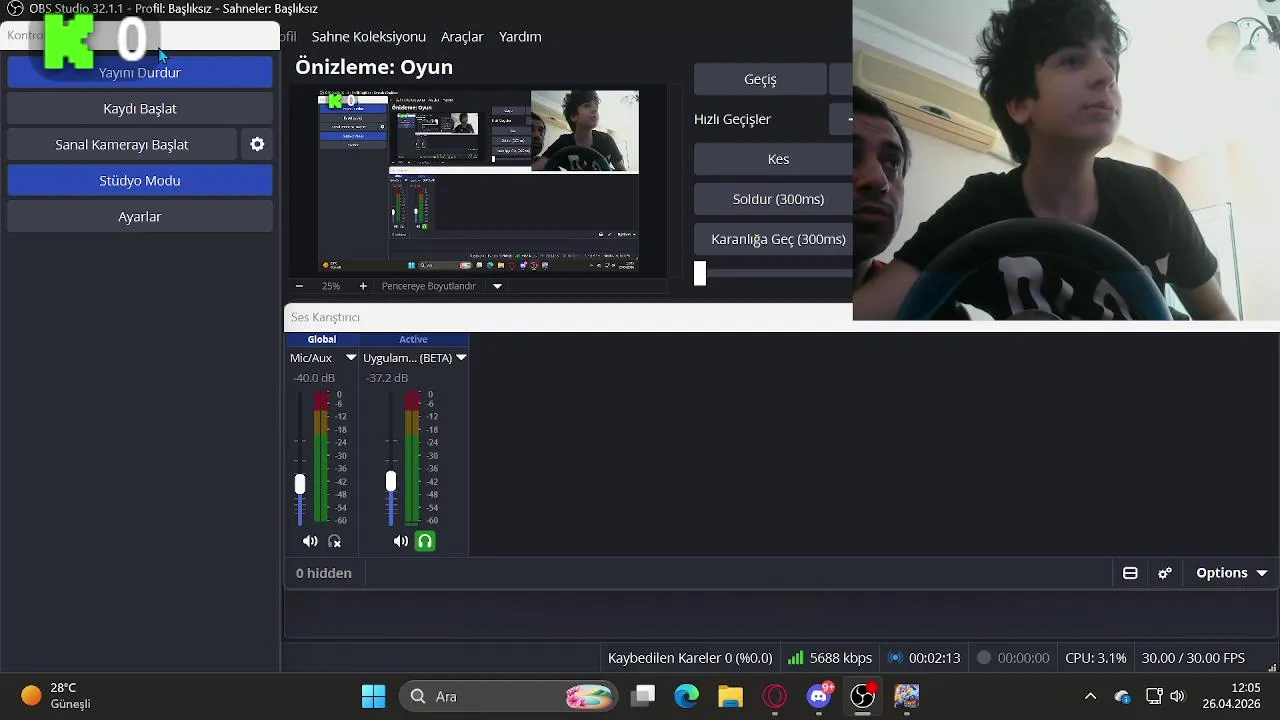
Task: Open Microsoft Edge from taskbar
Action: pos(687,696)
